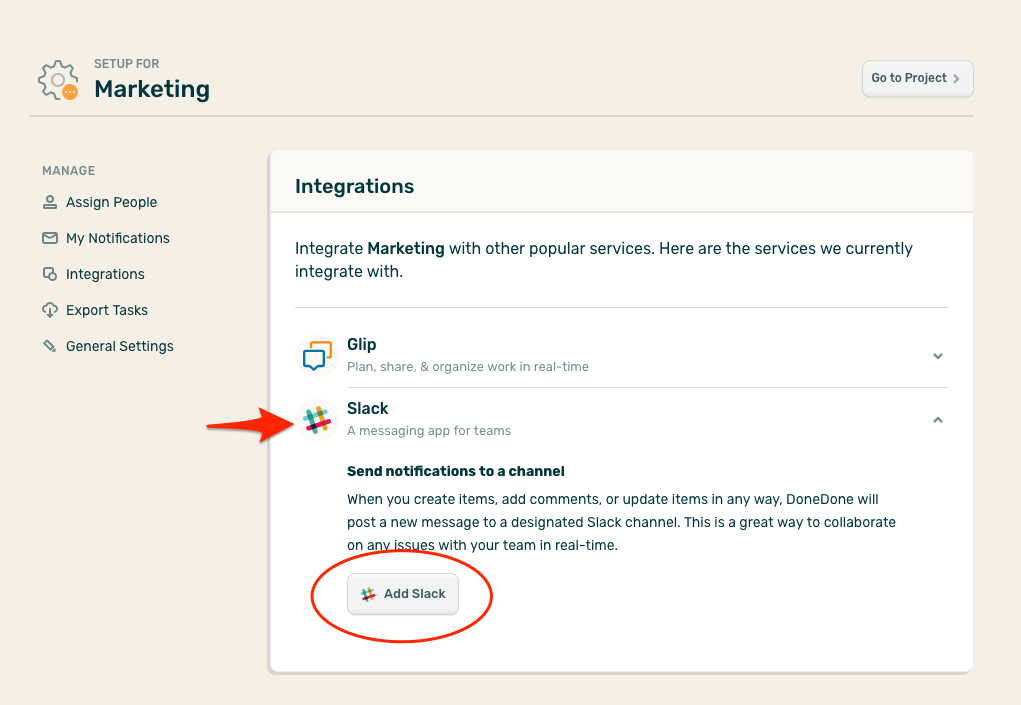
Task: Open Assign People page
Action: [x=111, y=202]
